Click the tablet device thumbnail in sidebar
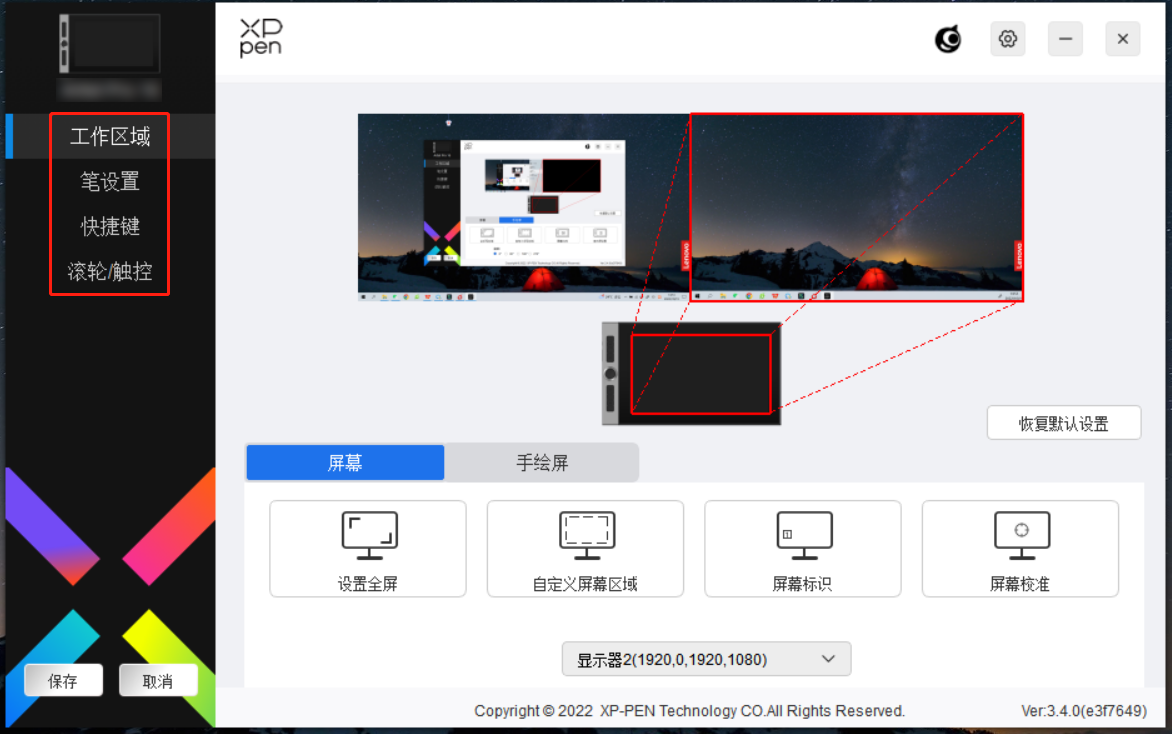This screenshot has width=1172, height=734. 109,45
